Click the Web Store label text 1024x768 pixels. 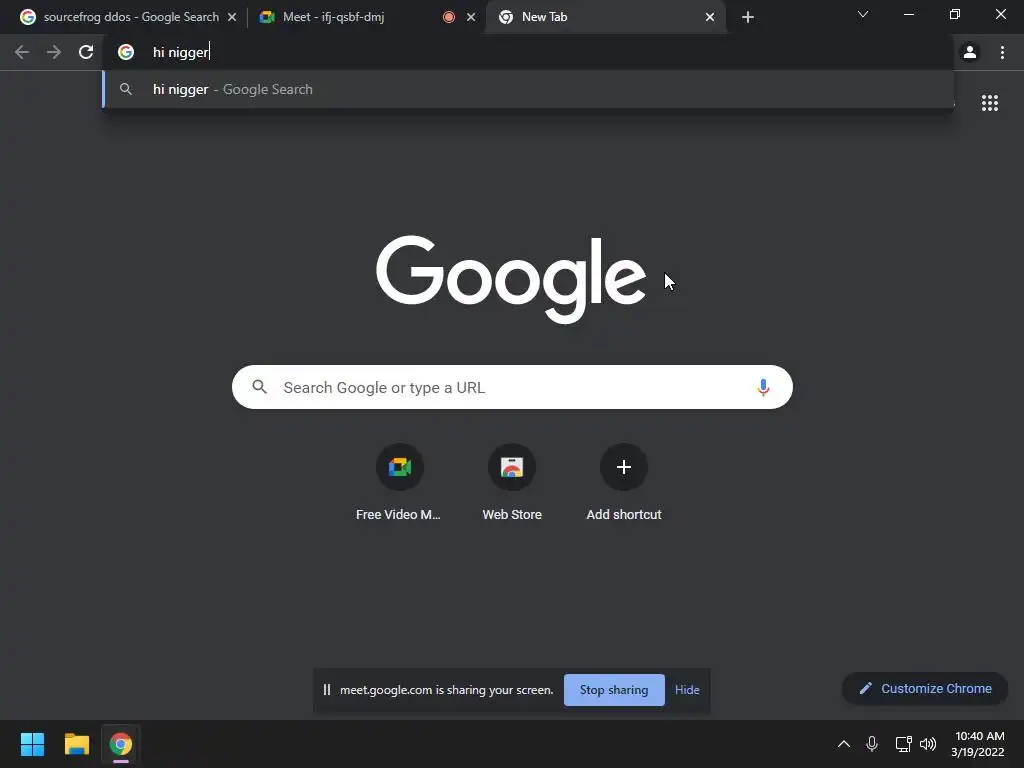tap(512, 515)
